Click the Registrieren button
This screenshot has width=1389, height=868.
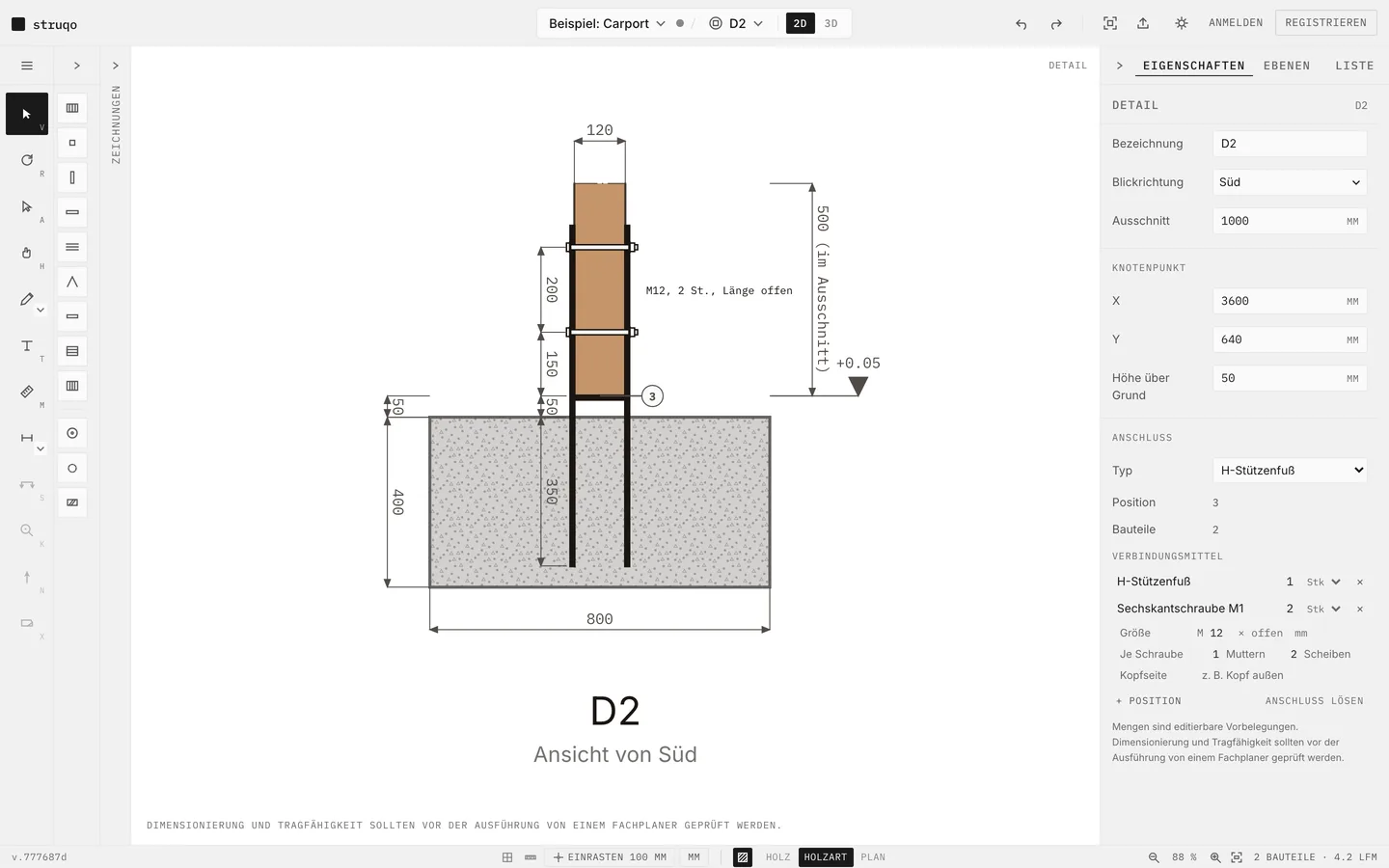[1326, 23]
